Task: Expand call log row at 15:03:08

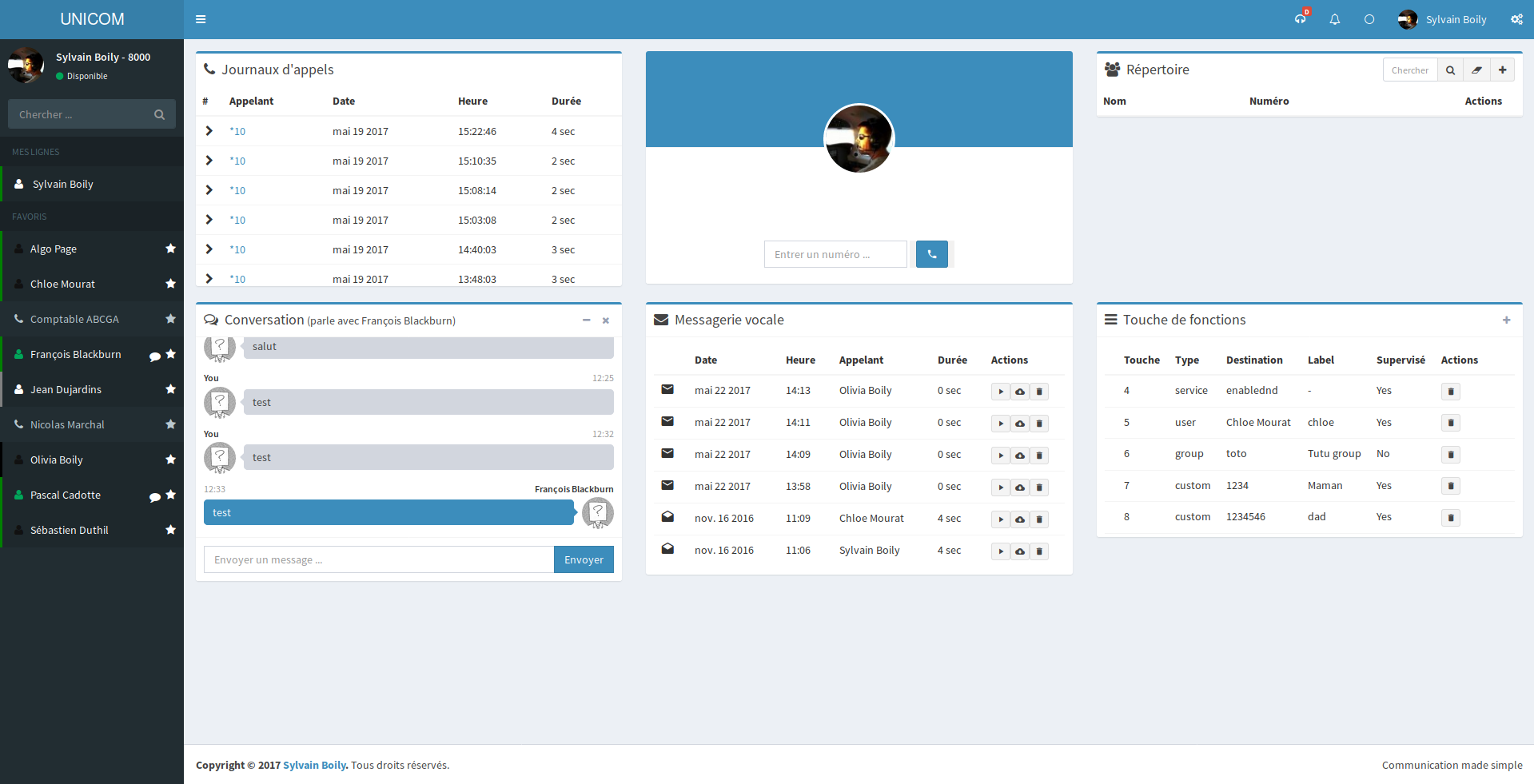Action: click(209, 219)
